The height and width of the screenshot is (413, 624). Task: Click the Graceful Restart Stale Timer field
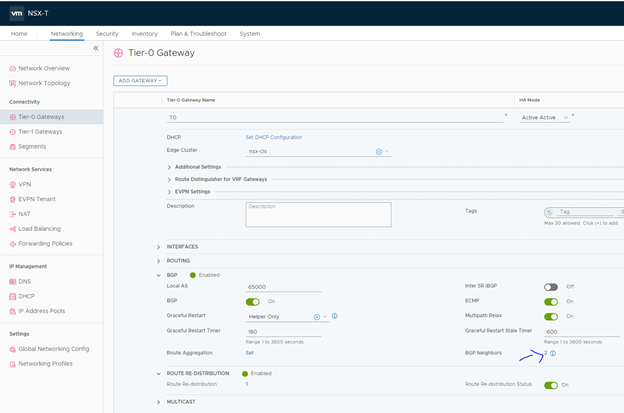click(582, 332)
